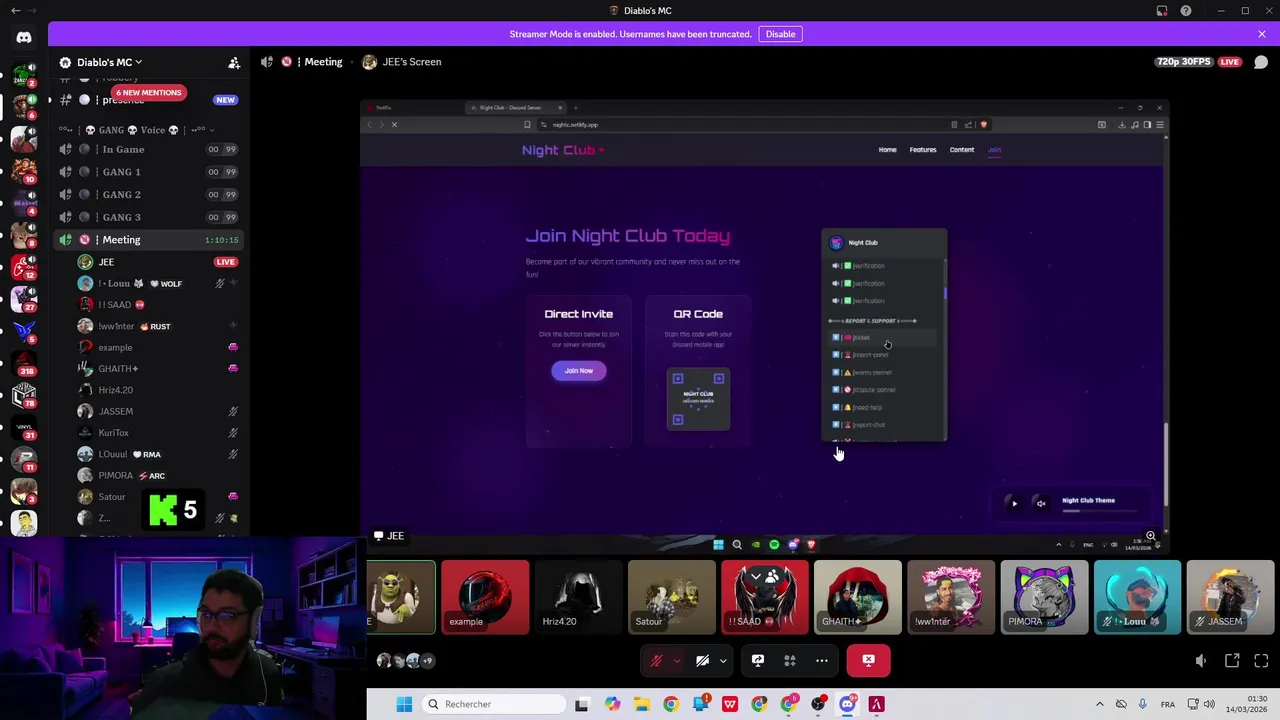Open the Windows Start menu
The width and height of the screenshot is (1280, 720).
tap(404, 704)
